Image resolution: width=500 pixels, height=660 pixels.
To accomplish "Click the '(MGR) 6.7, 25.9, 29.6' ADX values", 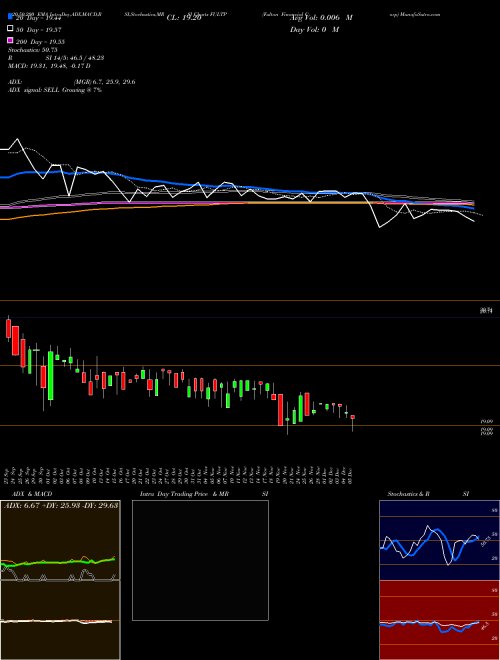I will [104, 82].
